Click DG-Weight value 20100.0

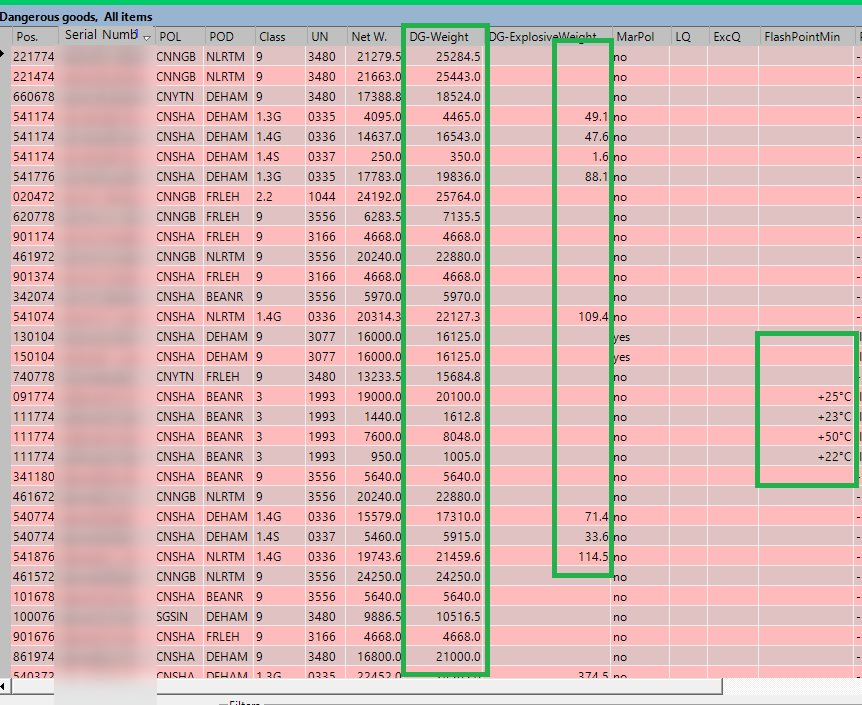[458, 396]
